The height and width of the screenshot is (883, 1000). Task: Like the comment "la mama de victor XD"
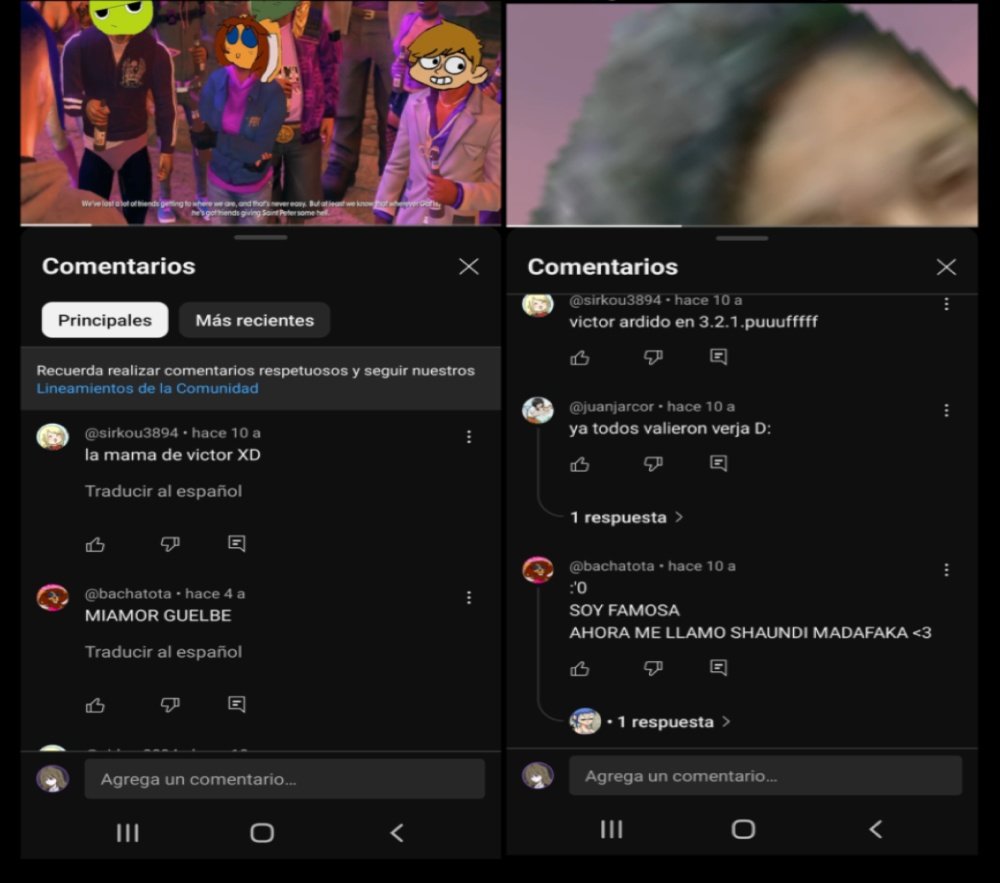click(x=95, y=544)
